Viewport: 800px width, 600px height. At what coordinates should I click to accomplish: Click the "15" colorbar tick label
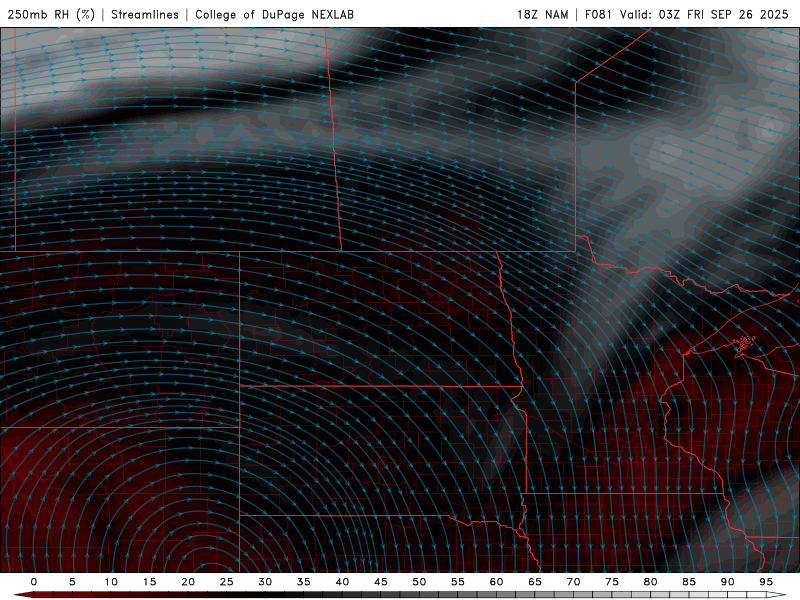click(x=149, y=582)
